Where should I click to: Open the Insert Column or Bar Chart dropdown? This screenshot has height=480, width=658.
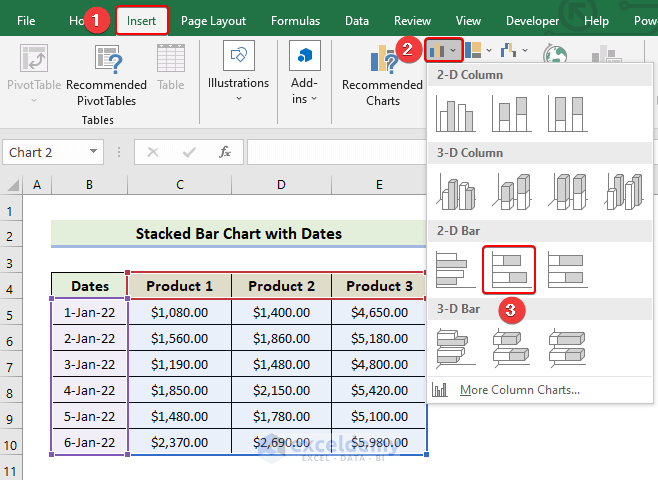coord(442,50)
